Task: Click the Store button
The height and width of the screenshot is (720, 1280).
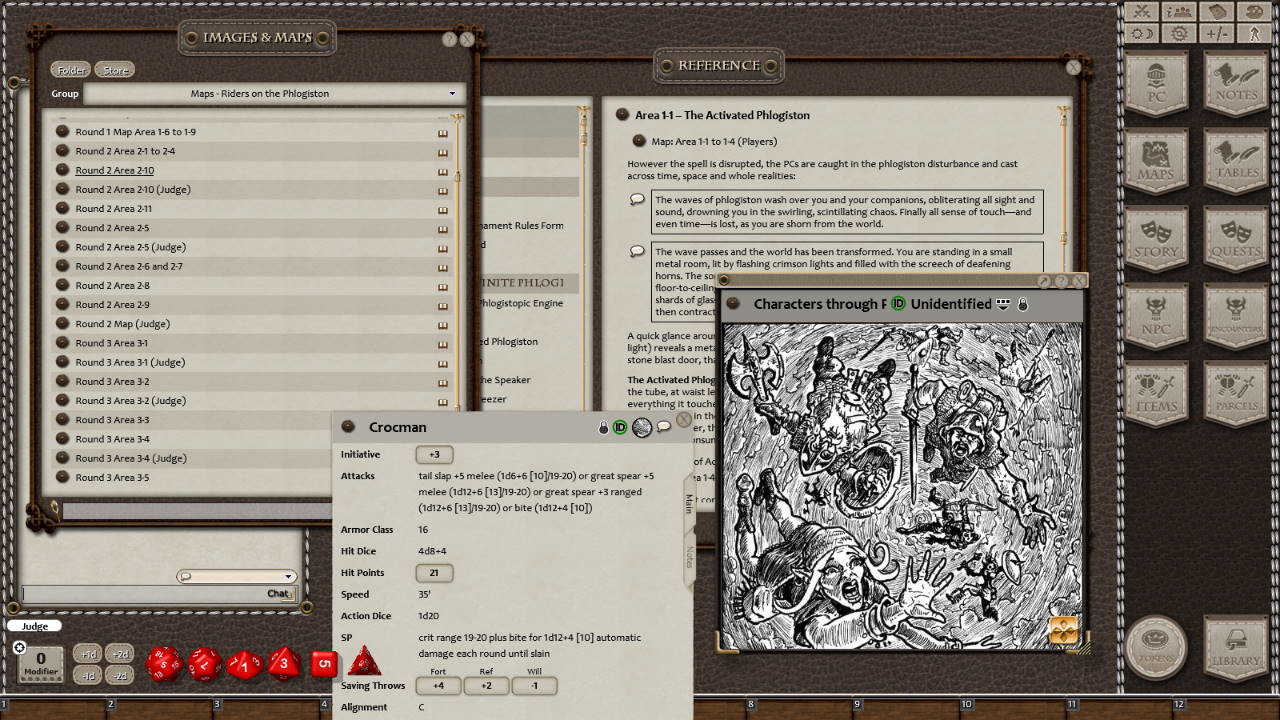Action: tap(114, 69)
